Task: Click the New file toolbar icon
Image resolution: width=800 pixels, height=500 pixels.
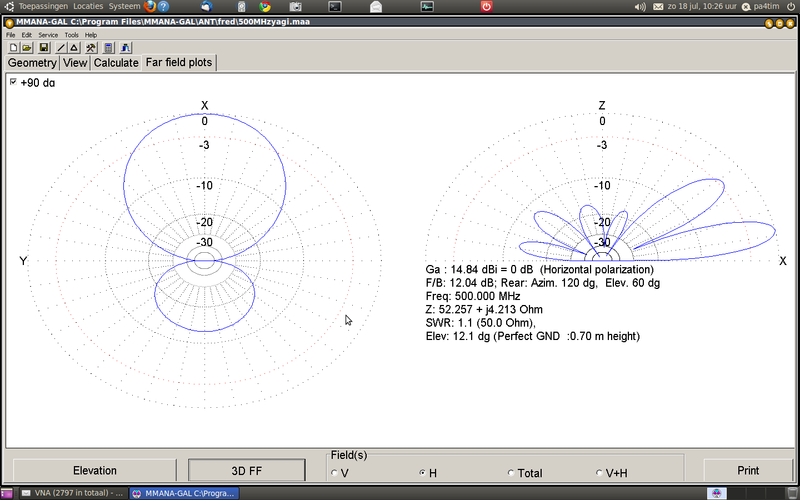Action: click(x=13, y=47)
